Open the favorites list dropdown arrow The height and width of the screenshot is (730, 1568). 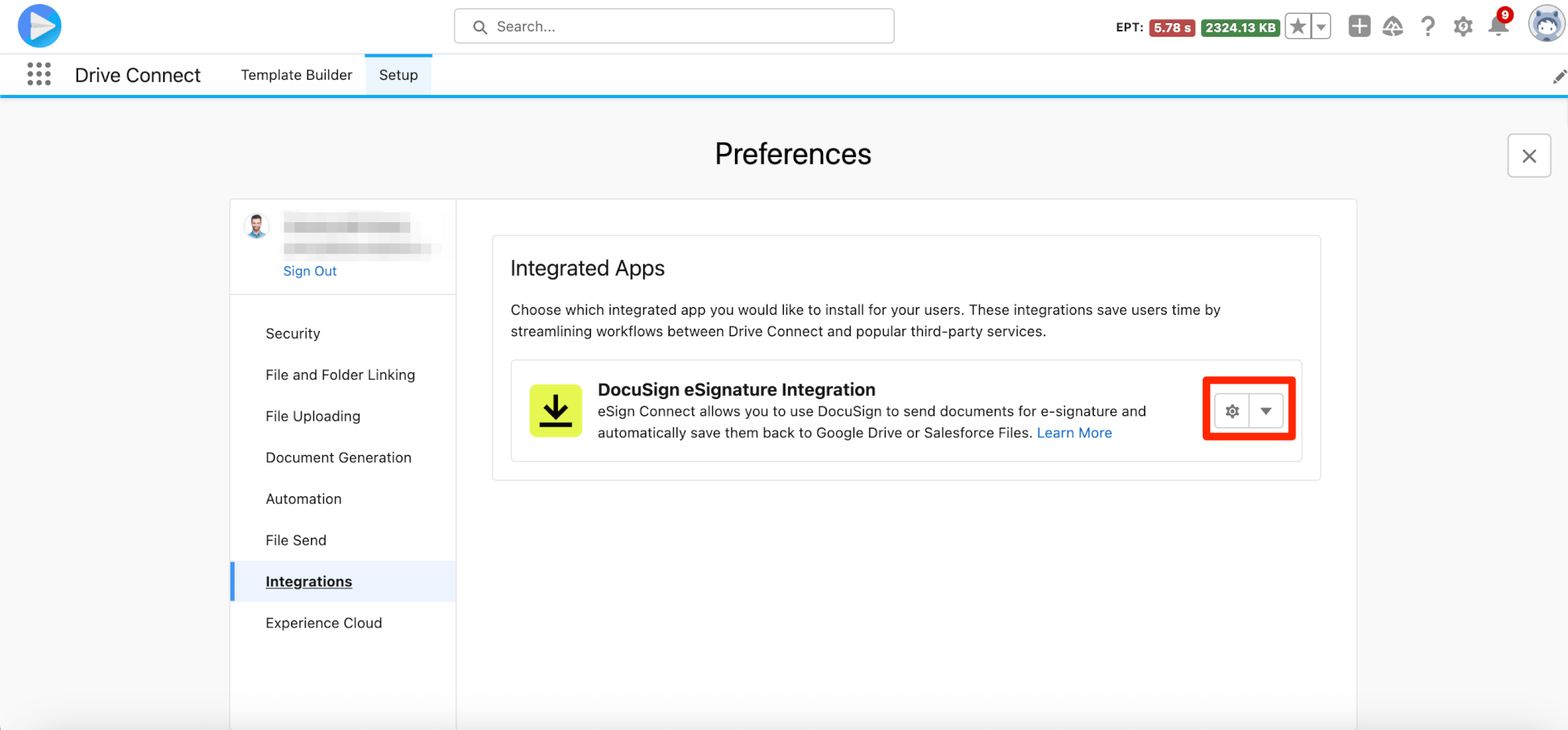tap(1321, 27)
